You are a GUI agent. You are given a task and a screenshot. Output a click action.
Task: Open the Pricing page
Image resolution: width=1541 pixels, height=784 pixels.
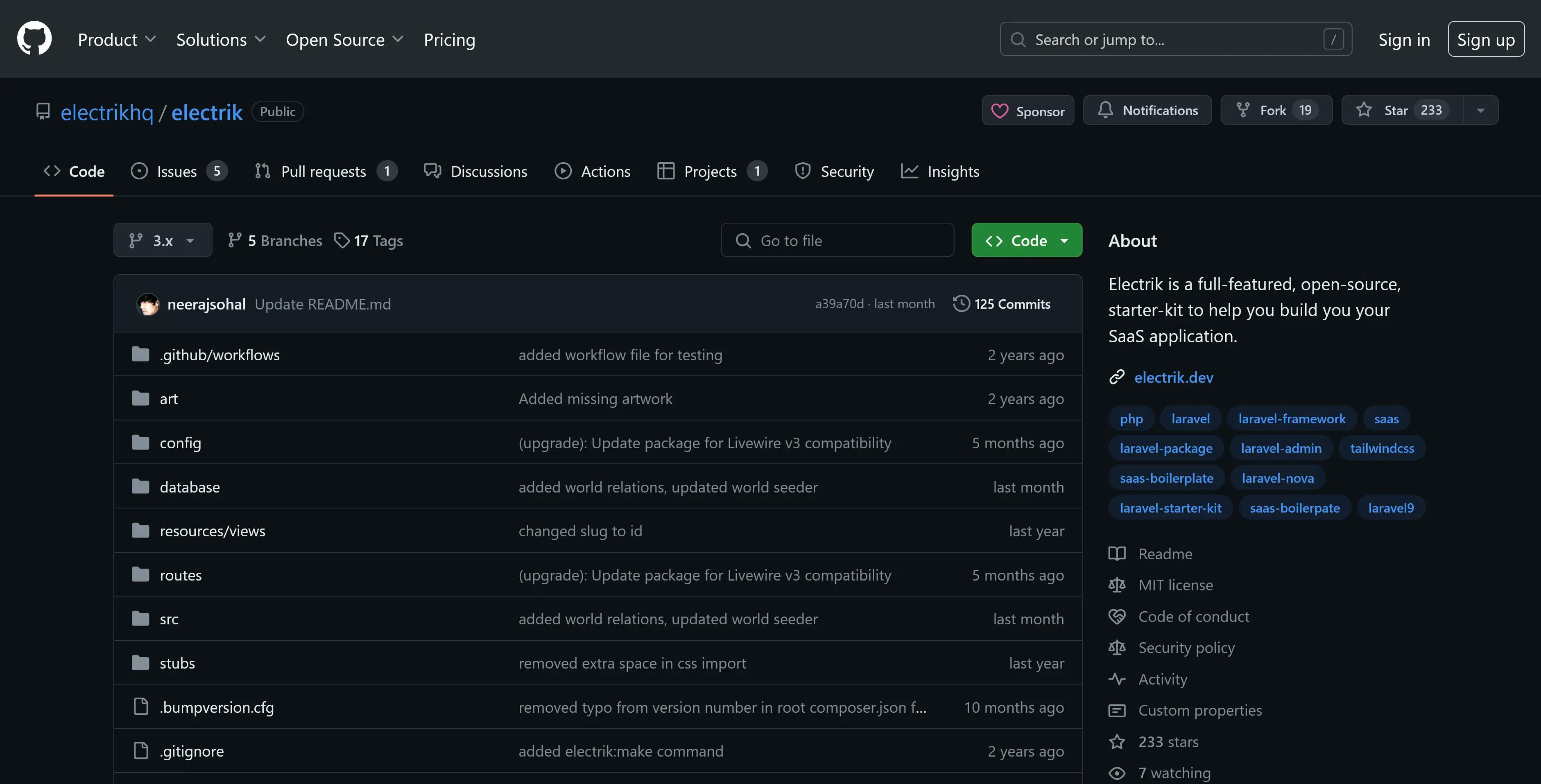tap(449, 39)
